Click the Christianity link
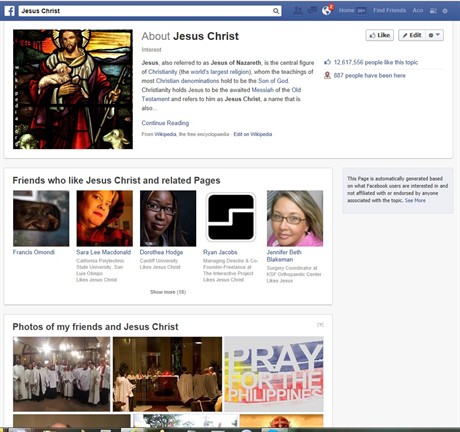The image size is (460, 432). click(x=163, y=72)
